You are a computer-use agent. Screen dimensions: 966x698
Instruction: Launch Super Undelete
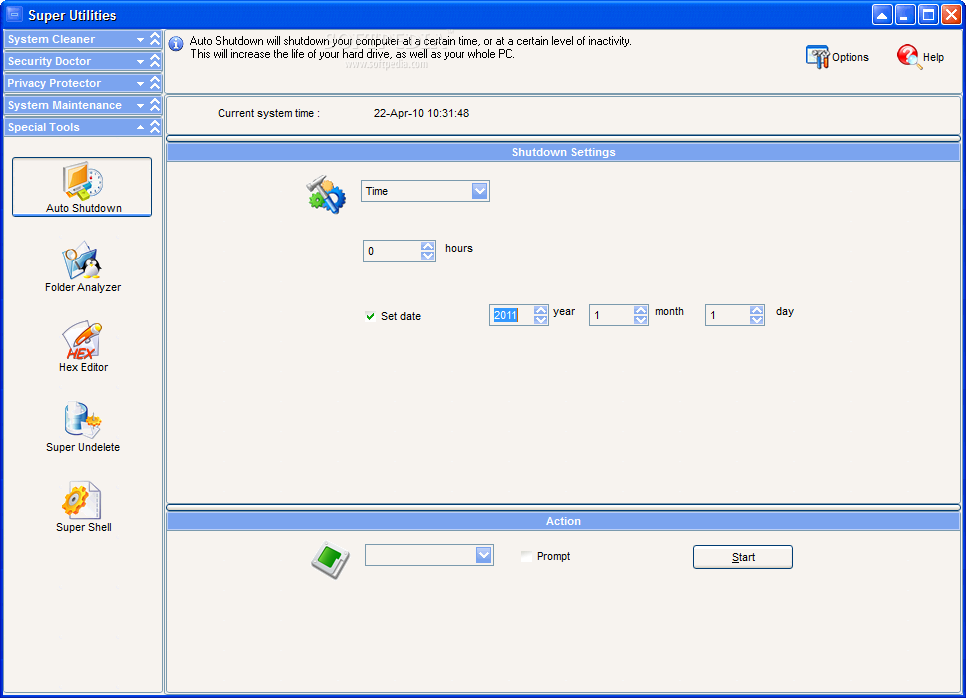pos(83,427)
